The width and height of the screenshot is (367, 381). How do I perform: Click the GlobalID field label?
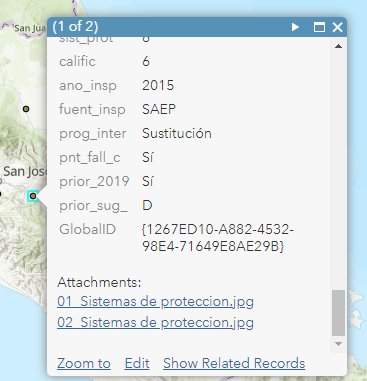click(87, 229)
